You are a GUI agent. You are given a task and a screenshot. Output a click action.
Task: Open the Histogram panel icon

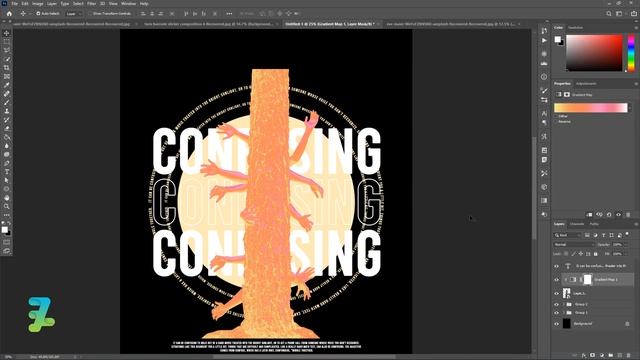coord(544,64)
